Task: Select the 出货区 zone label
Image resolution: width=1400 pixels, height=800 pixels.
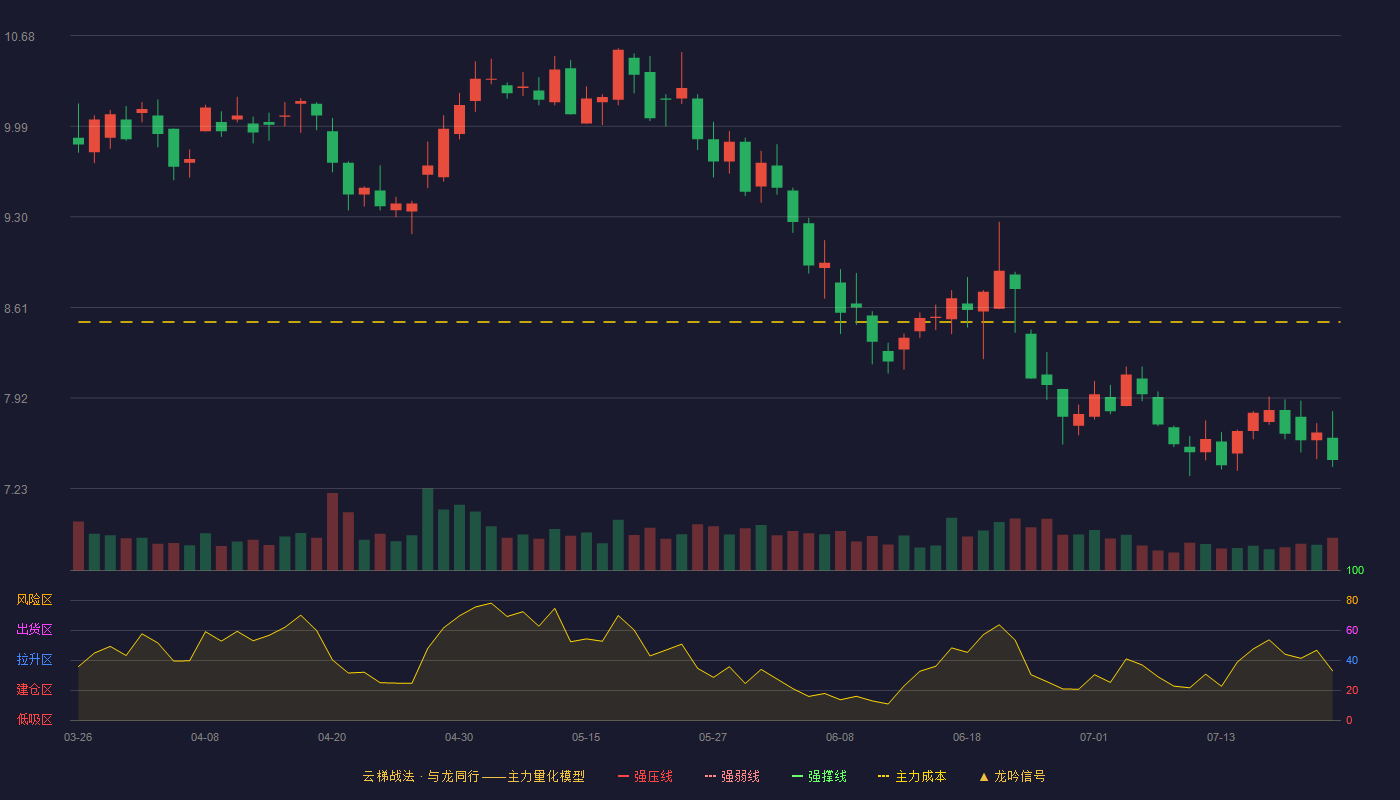Action: click(34, 630)
